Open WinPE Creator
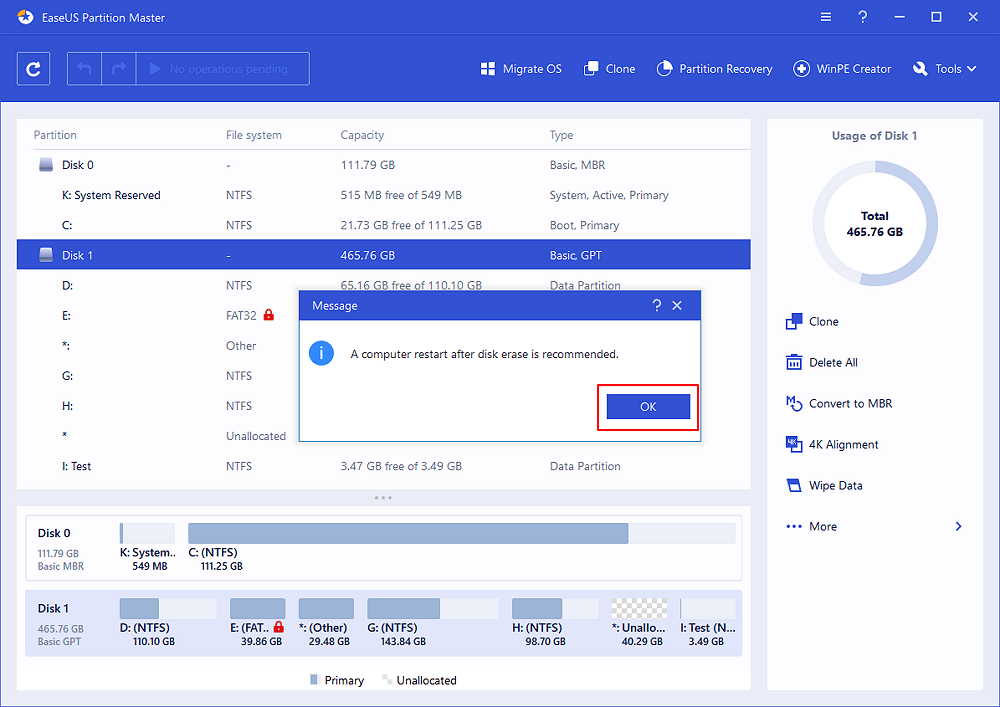 click(x=842, y=69)
